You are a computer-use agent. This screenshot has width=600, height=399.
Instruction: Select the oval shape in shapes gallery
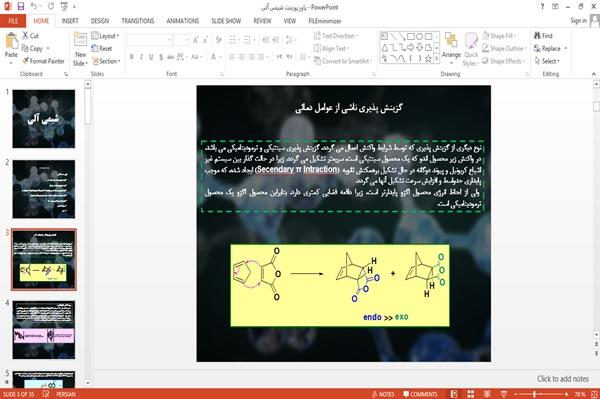[420, 36]
